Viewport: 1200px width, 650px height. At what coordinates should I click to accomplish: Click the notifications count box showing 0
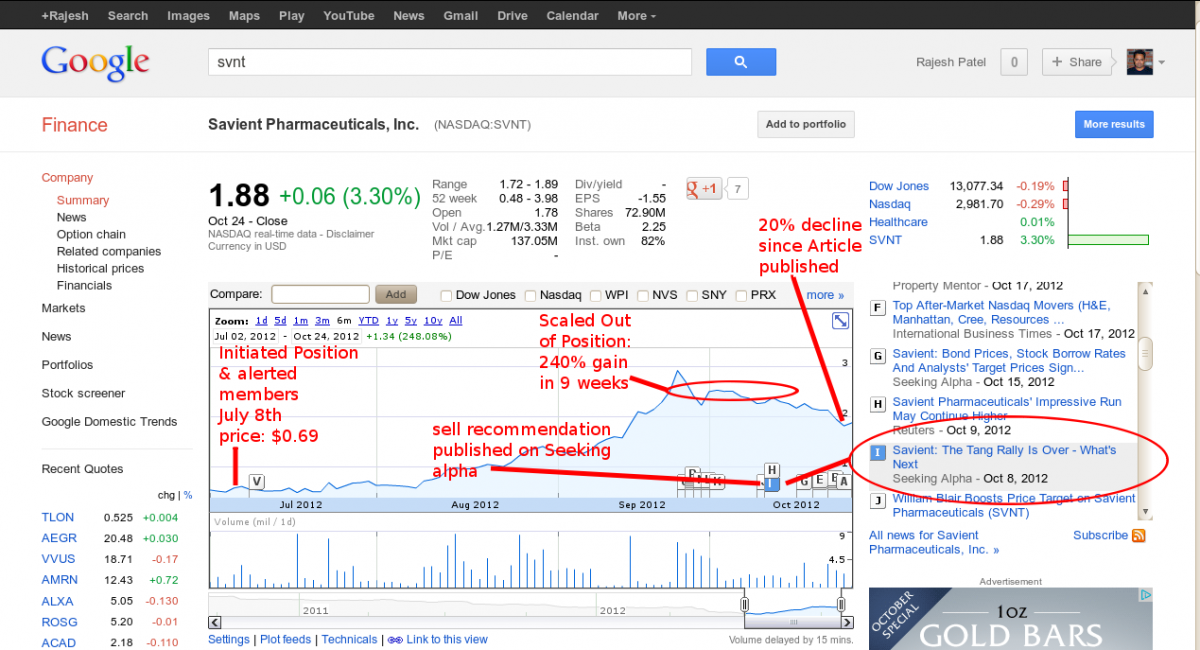[x=1014, y=62]
